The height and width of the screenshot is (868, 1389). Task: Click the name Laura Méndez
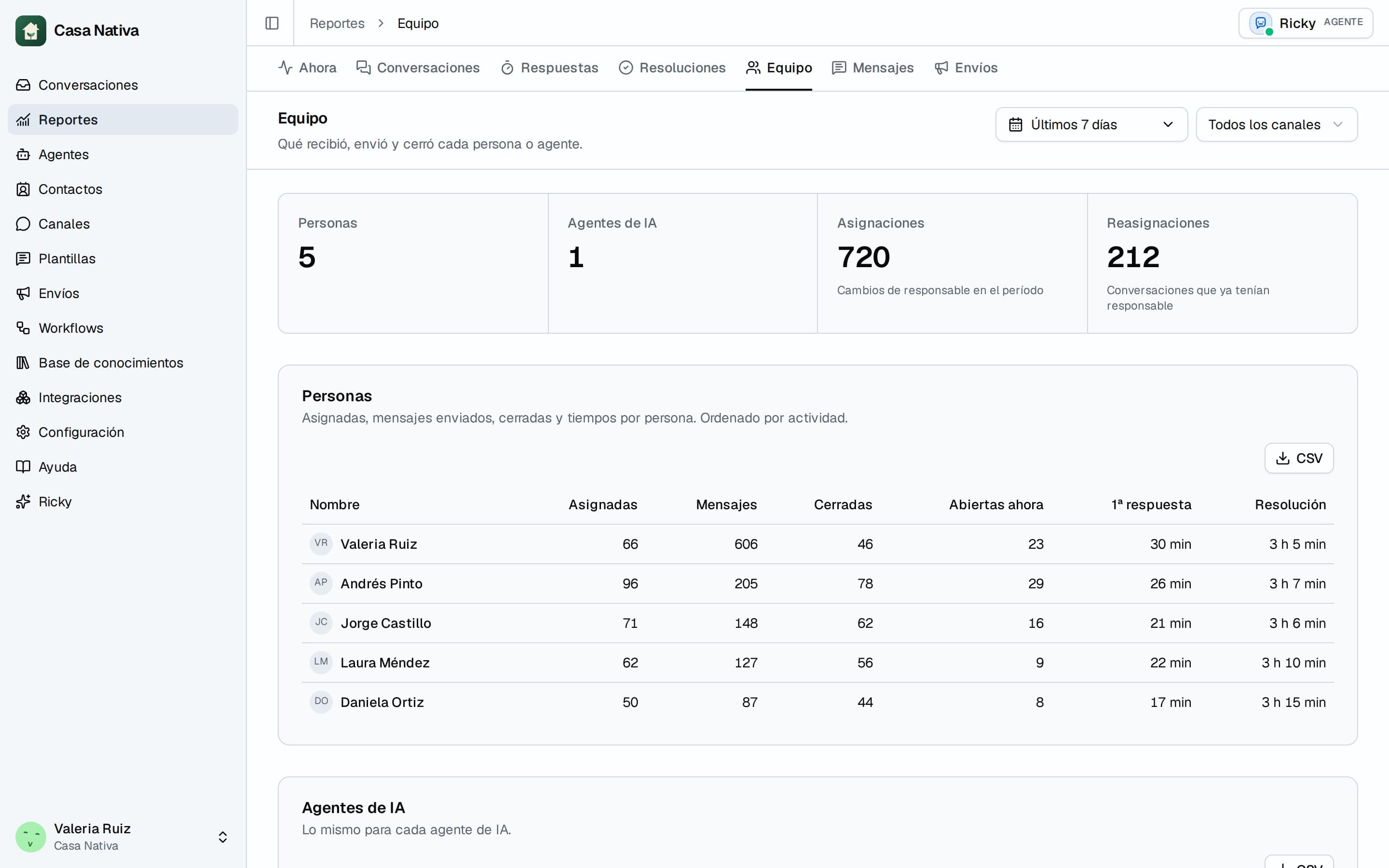(385, 663)
